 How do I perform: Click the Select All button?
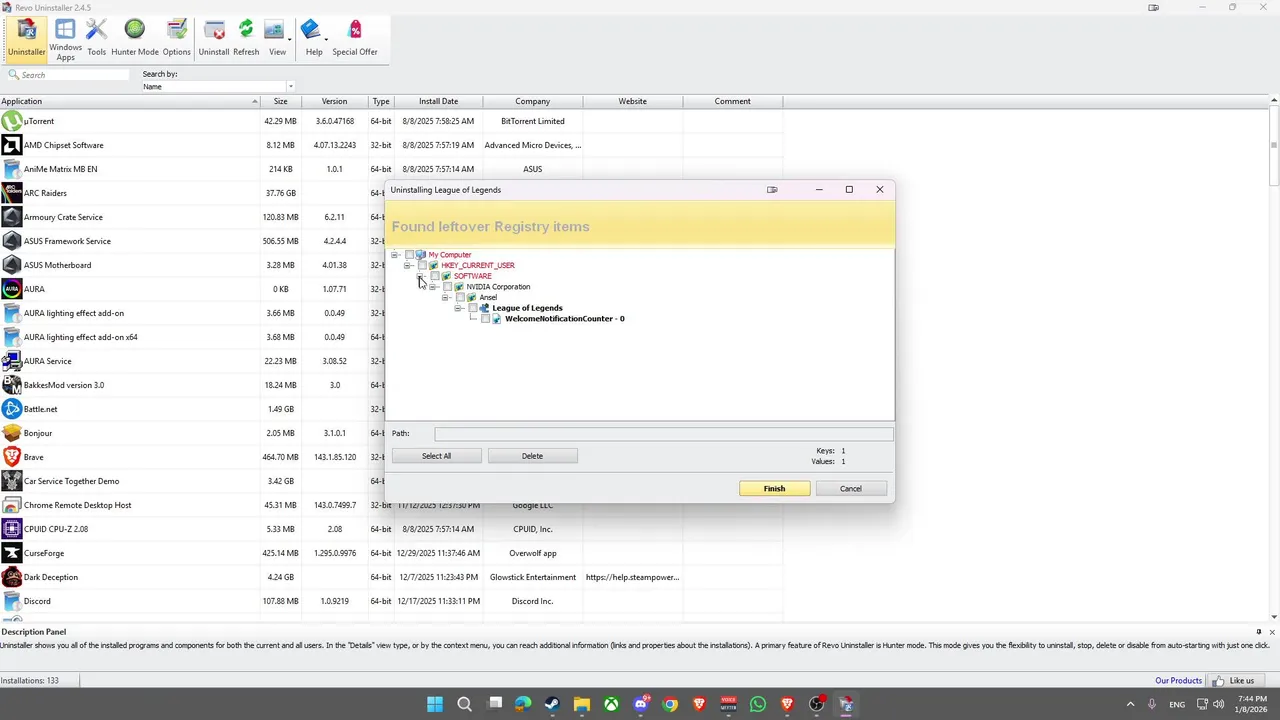pos(436,456)
